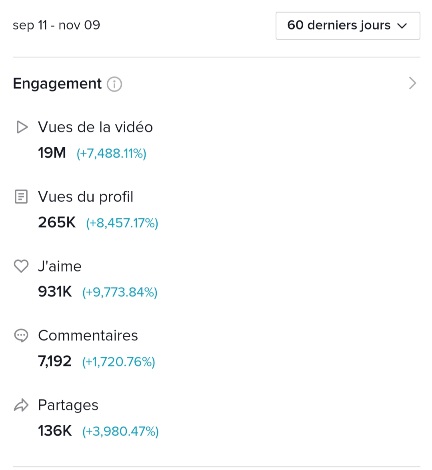Image resolution: width=432 pixels, height=470 pixels.
Task: Click the video views play icon
Action: tap(22, 127)
